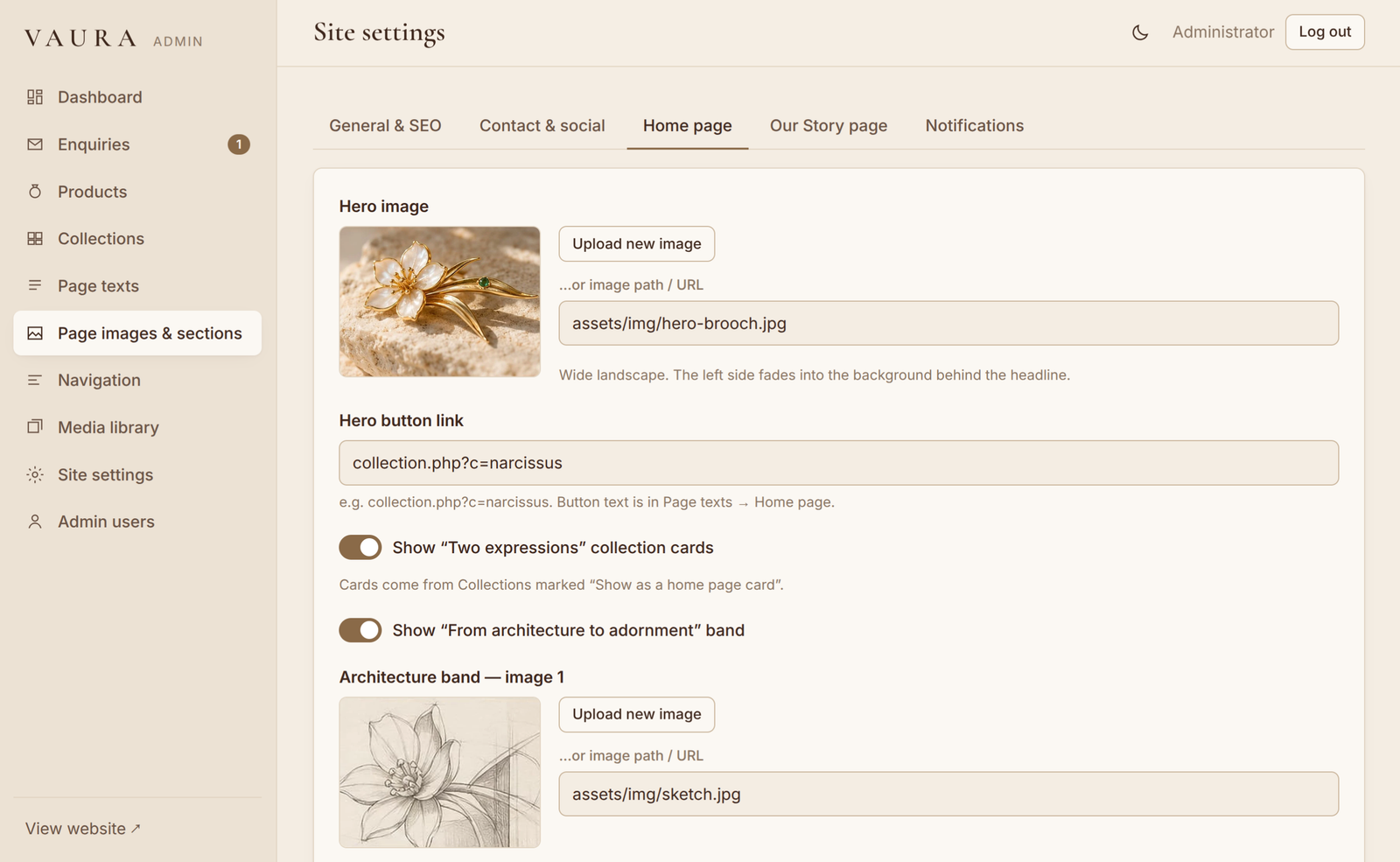Click the Dashboard grid icon in sidebar

(35, 97)
